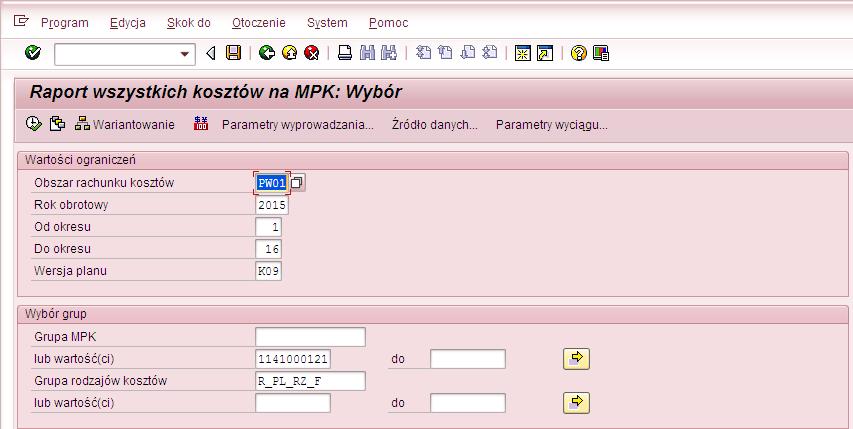The height and width of the screenshot is (429, 853).
Task: Click the yellow Exit up-arrow icon
Action: [x=289, y=53]
